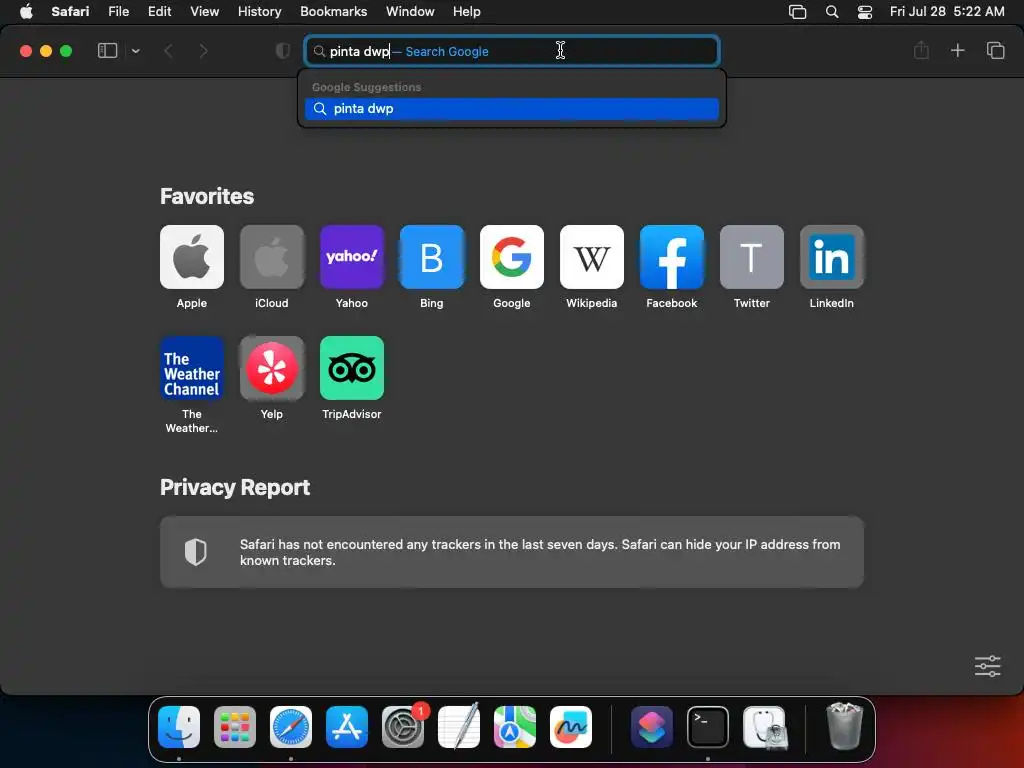Open the Bookmarks menu
The width and height of the screenshot is (1024, 768).
334,12
